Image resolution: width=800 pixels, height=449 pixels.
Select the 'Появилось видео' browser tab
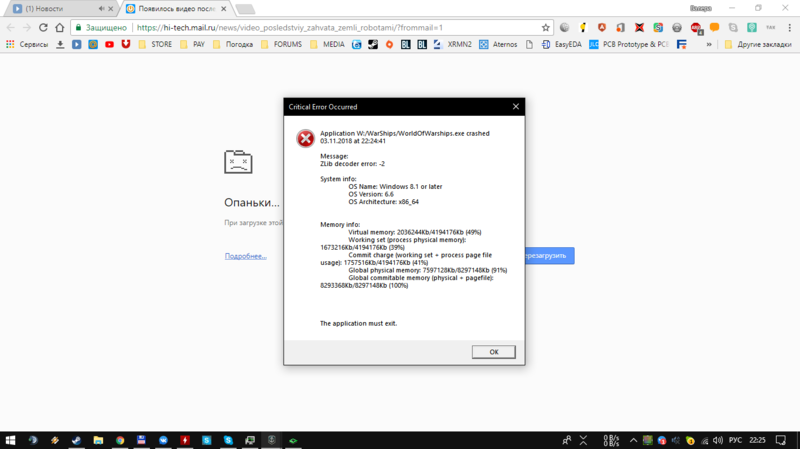coord(176,9)
